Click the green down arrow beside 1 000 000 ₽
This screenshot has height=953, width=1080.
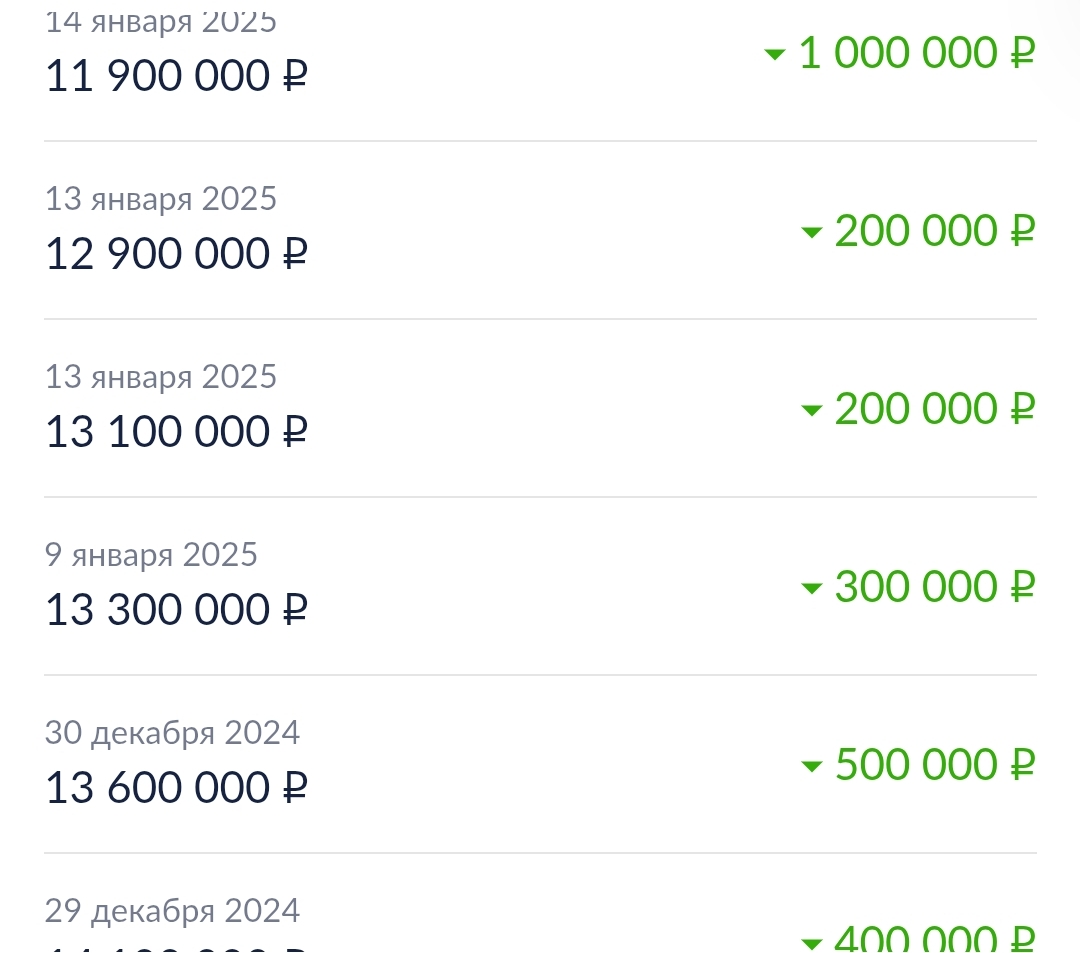coord(775,54)
